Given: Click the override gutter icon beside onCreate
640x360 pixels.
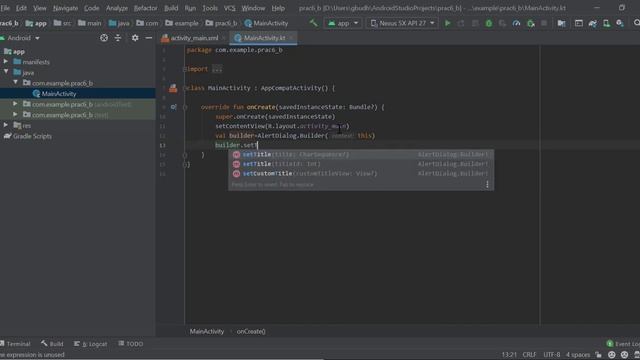Looking at the screenshot, I should point(173,107).
